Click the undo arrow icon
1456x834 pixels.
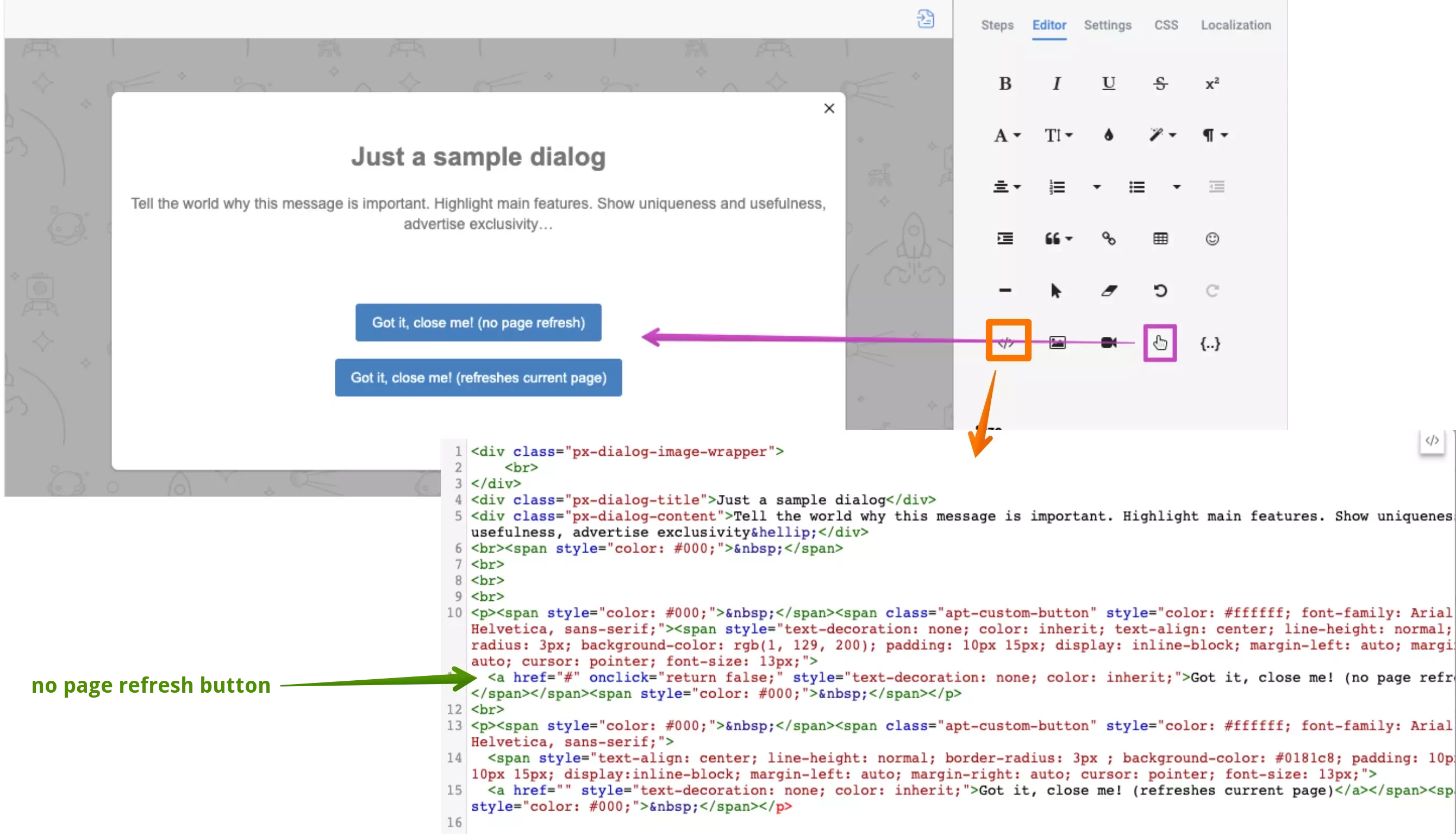tap(1160, 291)
